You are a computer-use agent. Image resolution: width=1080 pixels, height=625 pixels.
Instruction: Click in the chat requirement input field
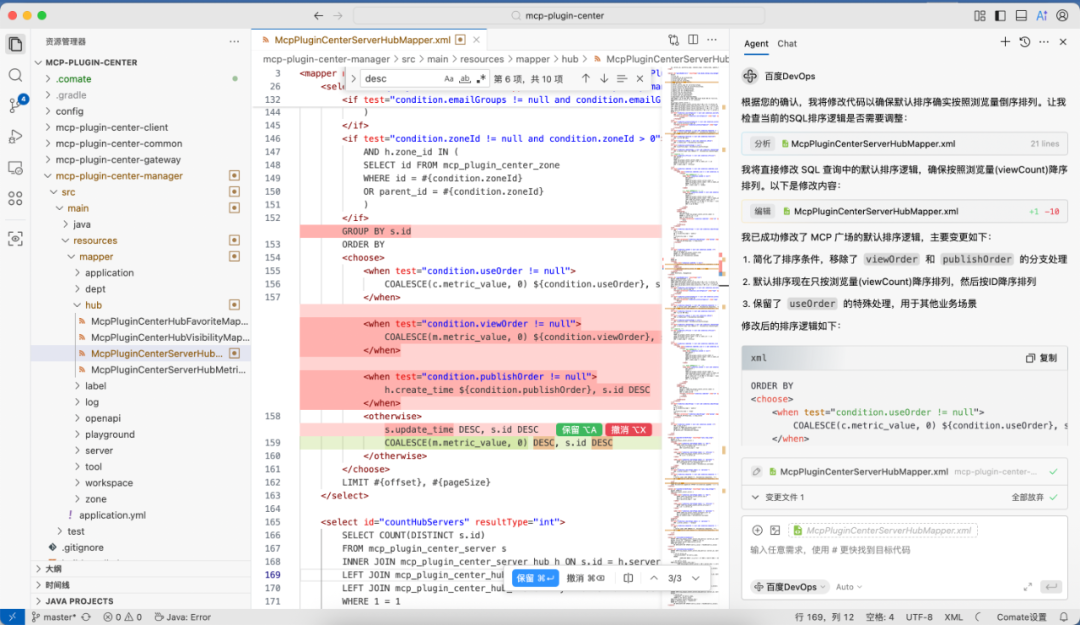click(904, 550)
